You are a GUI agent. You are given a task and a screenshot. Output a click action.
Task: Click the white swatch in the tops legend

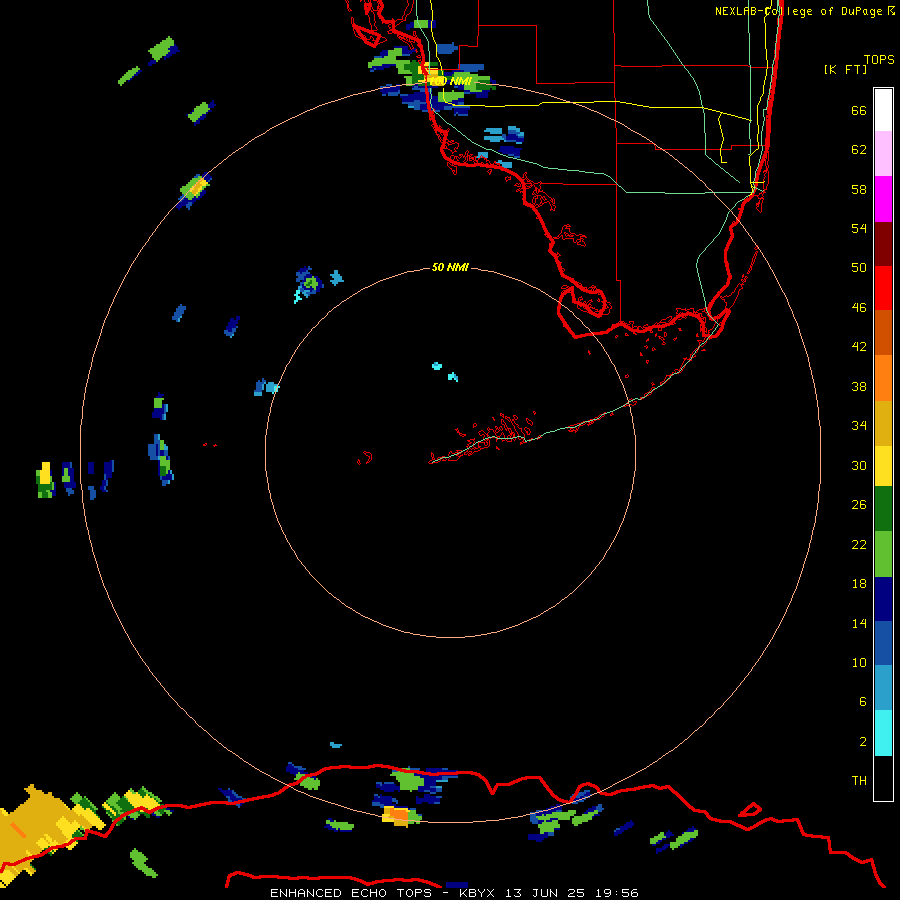pyautogui.click(x=883, y=110)
